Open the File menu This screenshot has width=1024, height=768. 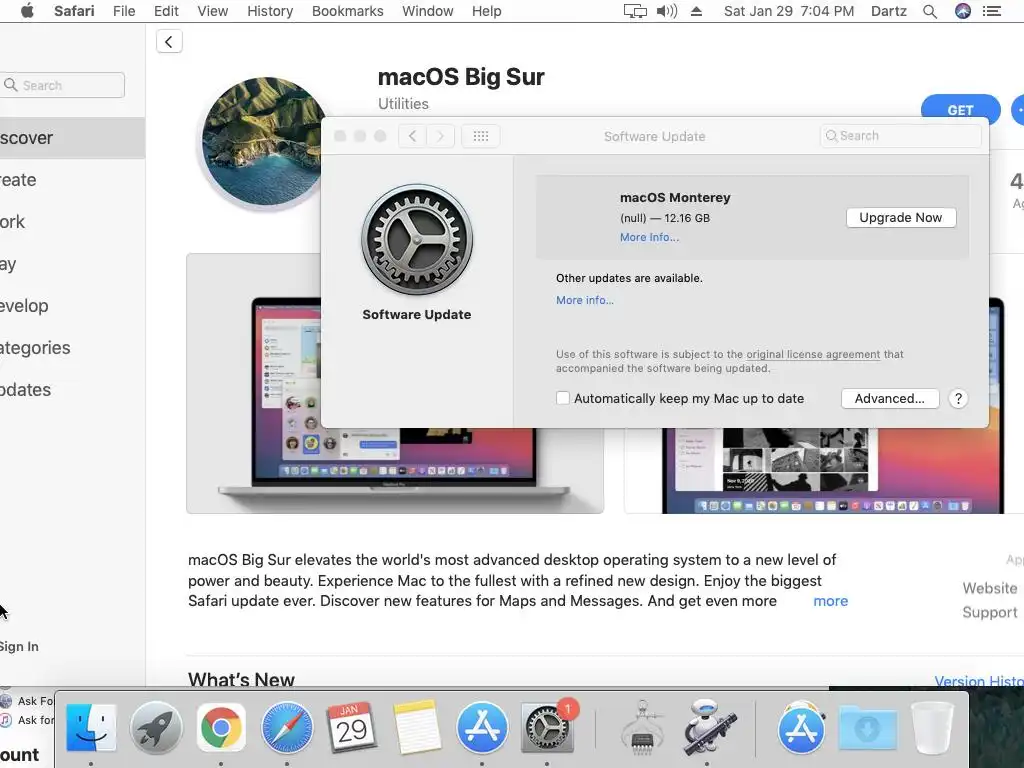[x=124, y=11]
